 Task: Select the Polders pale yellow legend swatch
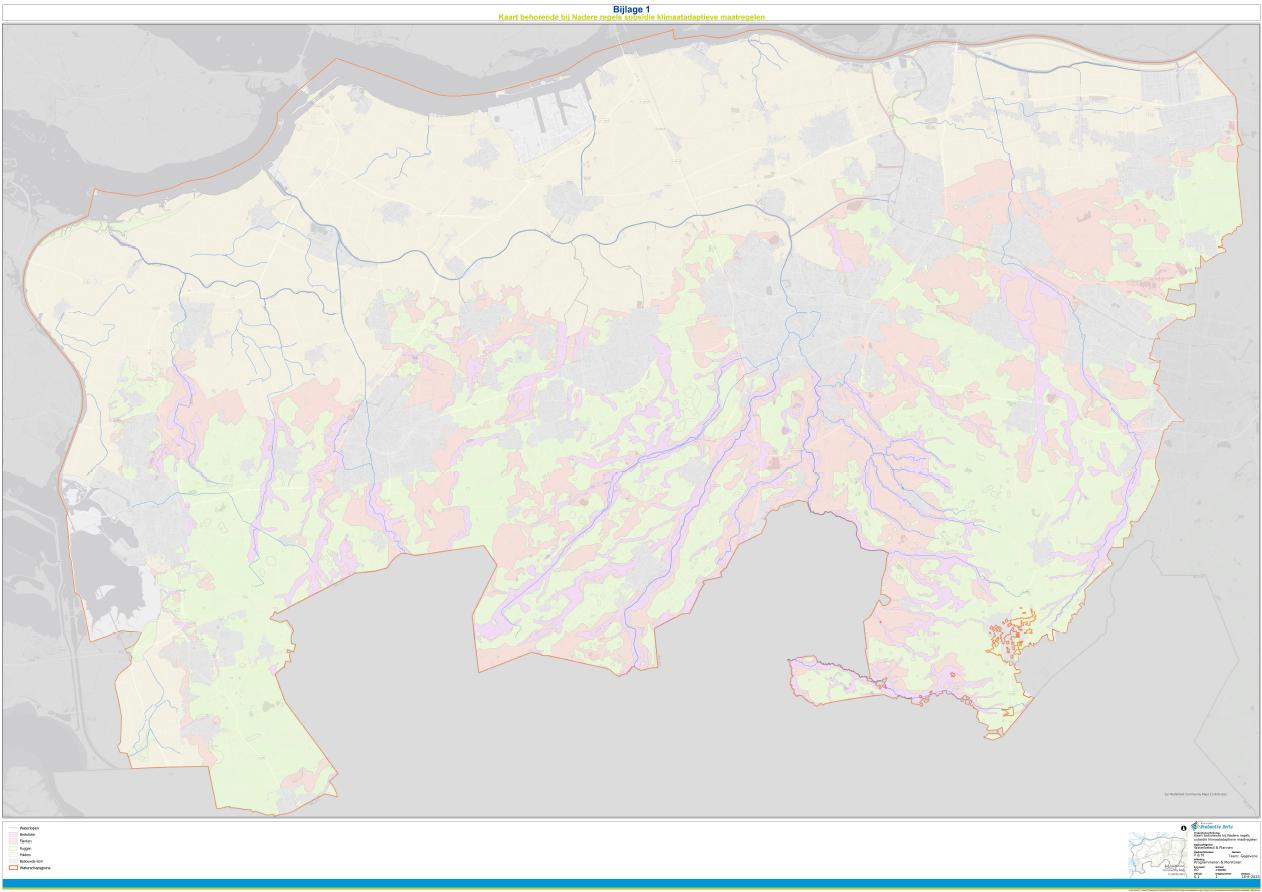[x=12, y=855]
